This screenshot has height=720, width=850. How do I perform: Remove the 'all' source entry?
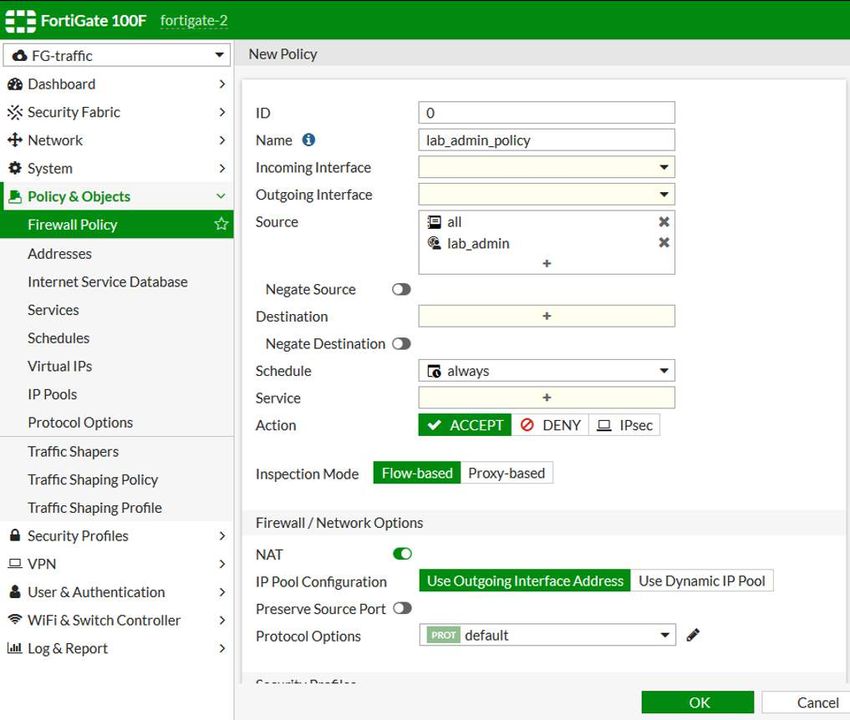(664, 221)
